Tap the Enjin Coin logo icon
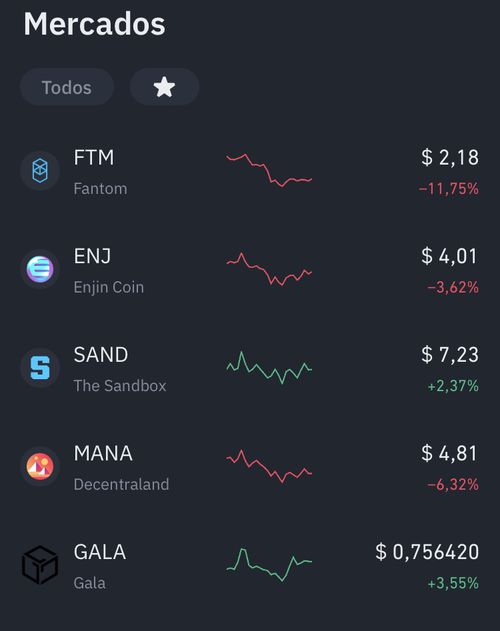The image size is (500, 631). pos(40,269)
